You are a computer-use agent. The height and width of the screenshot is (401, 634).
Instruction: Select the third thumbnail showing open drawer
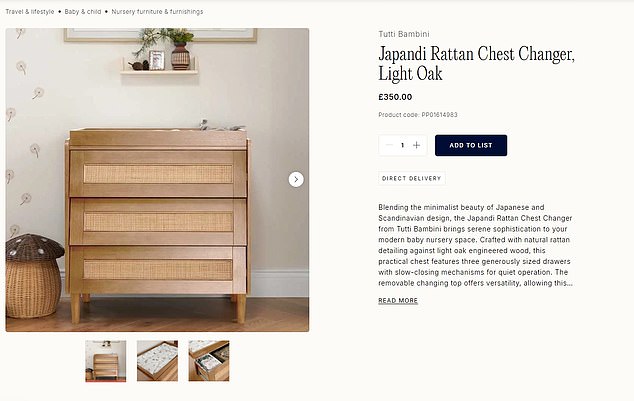click(x=208, y=360)
